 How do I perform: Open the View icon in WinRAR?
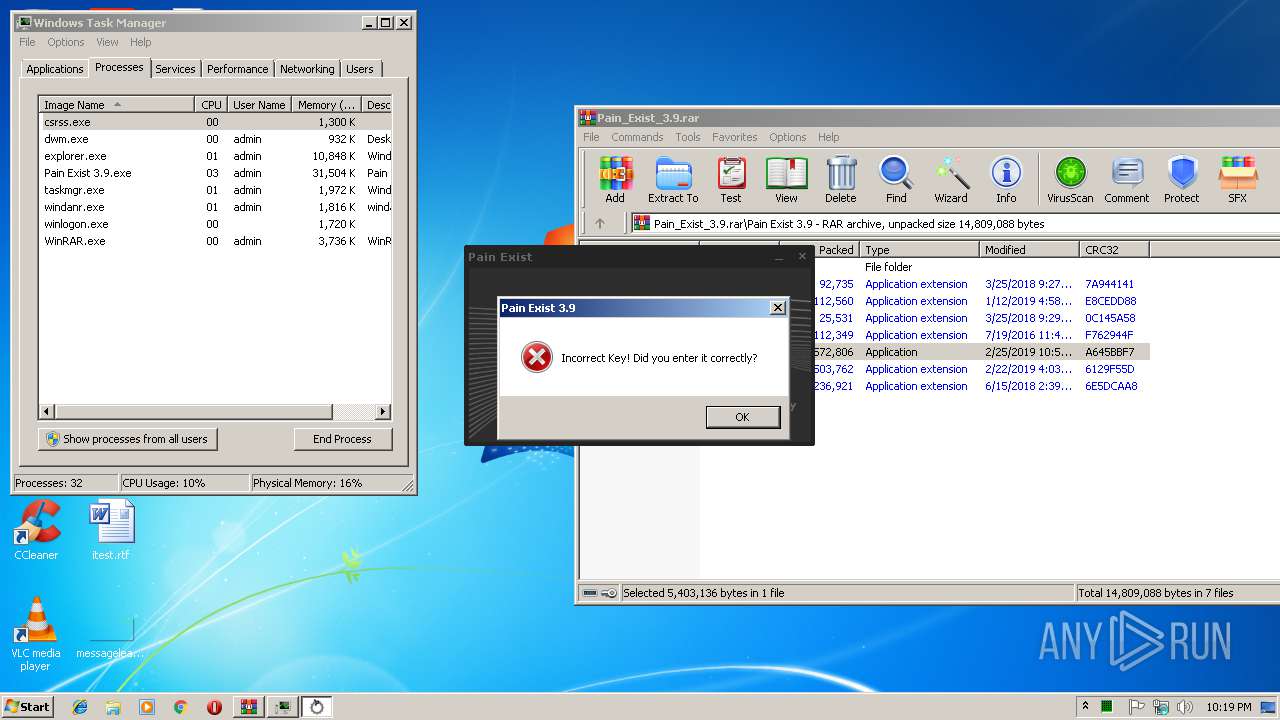click(787, 180)
